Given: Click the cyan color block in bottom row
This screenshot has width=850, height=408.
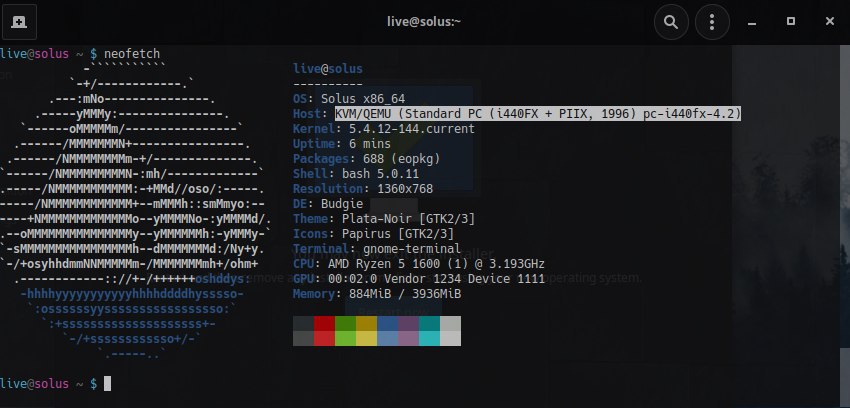Looking at the screenshot, I should pos(429,338).
